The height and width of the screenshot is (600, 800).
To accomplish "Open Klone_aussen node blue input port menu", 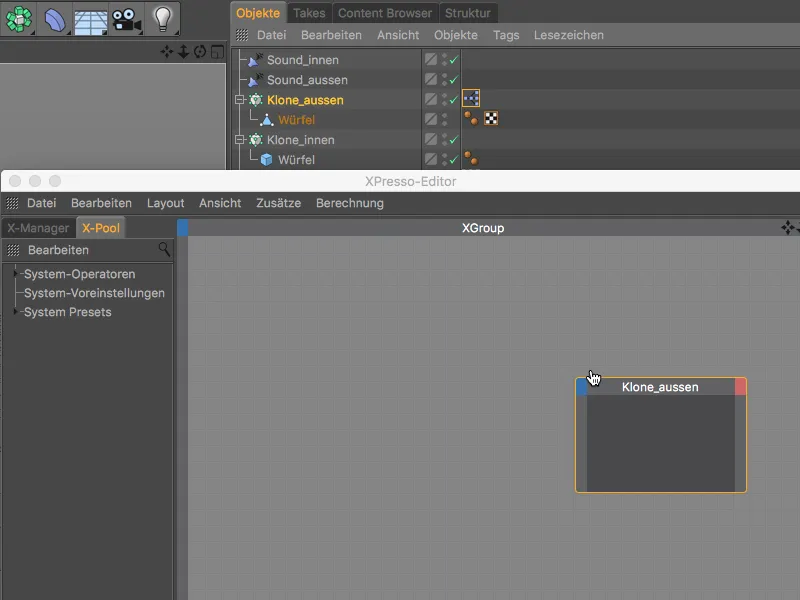I will pos(582,387).
